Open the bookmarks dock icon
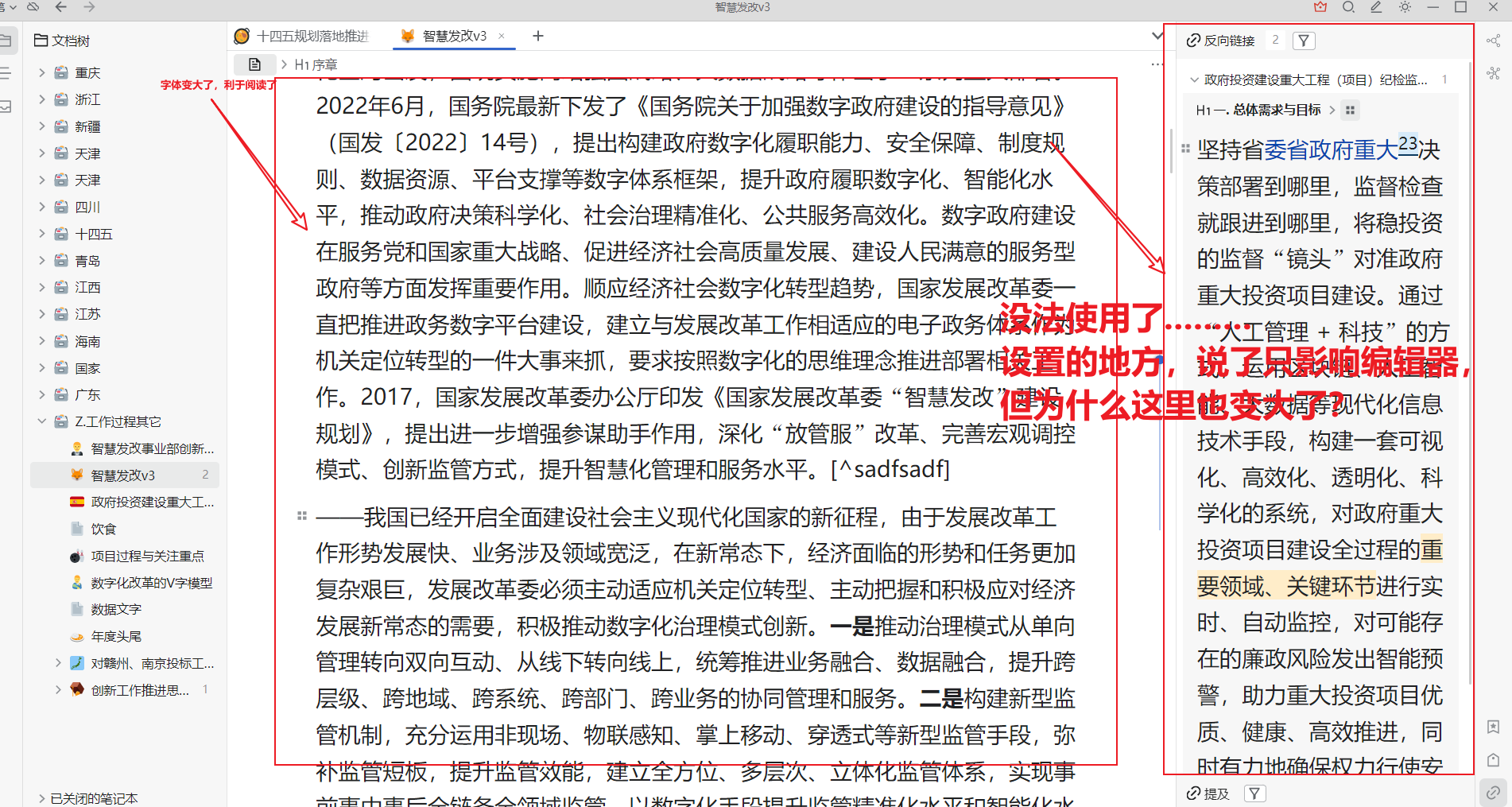The height and width of the screenshot is (807, 1512). click(1494, 727)
